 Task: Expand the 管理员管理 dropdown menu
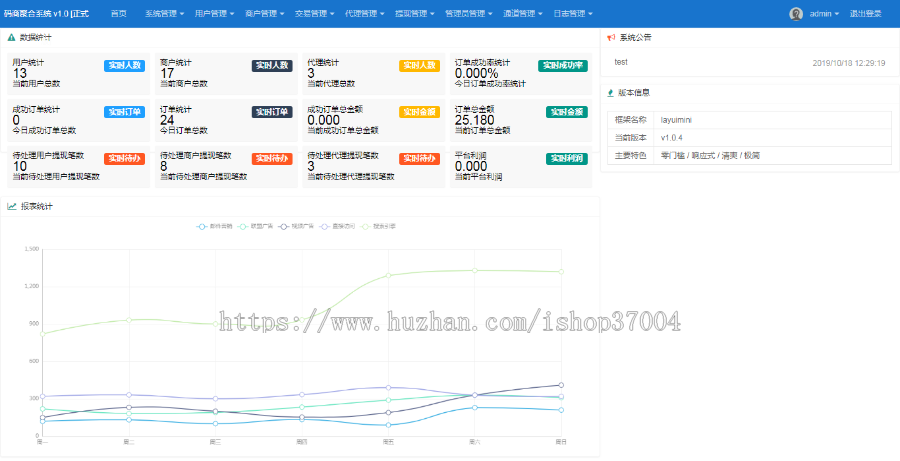(x=469, y=14)
